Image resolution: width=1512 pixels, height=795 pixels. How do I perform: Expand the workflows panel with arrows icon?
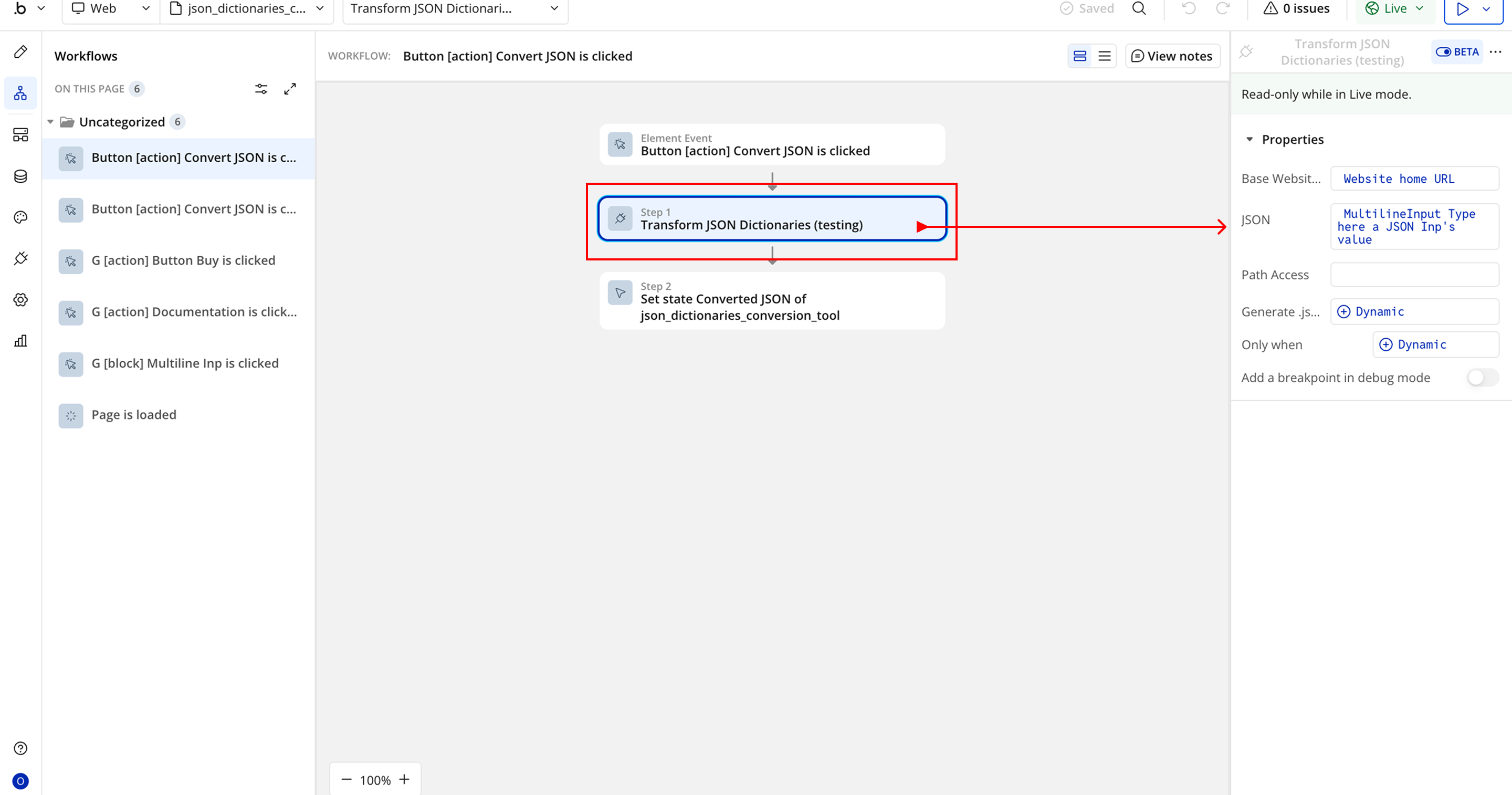pos(290,89)
